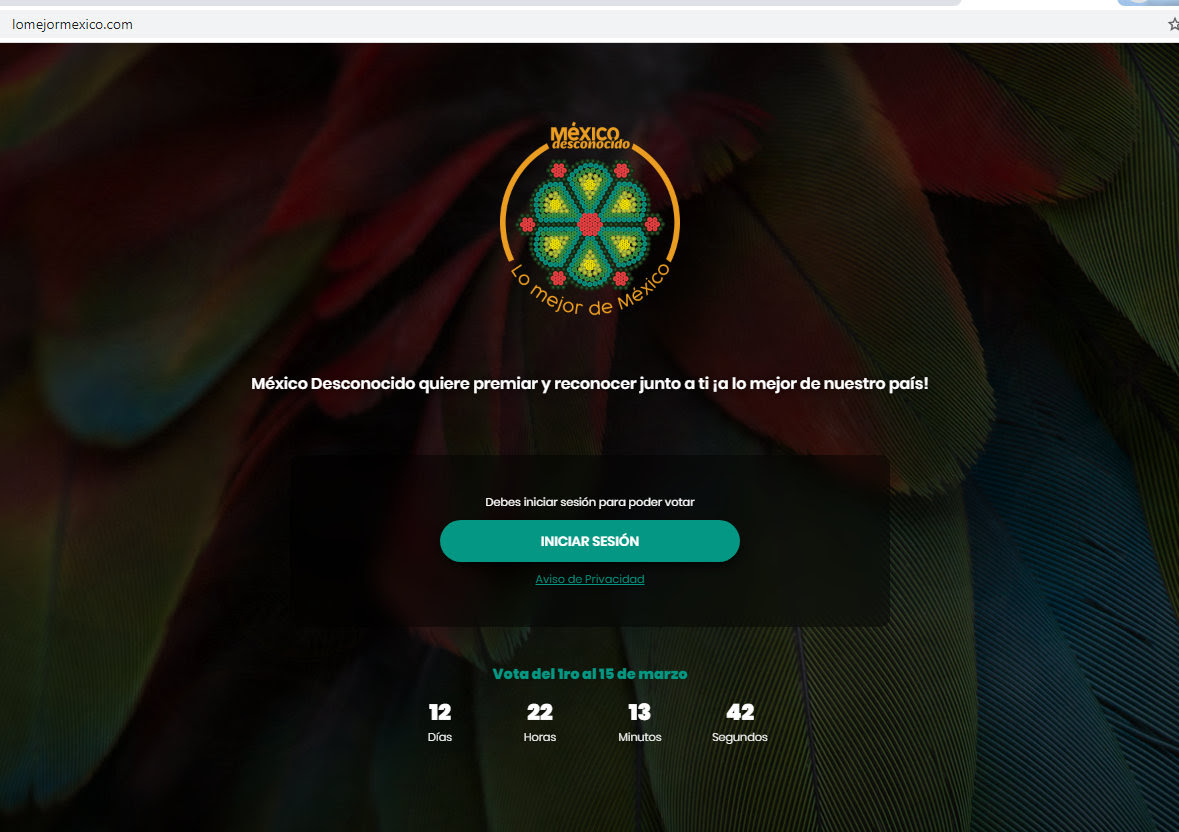This screenshot has width=1179, height=832.
Task: Click the 22 Horas countdown number
Action: click(540, 712)
